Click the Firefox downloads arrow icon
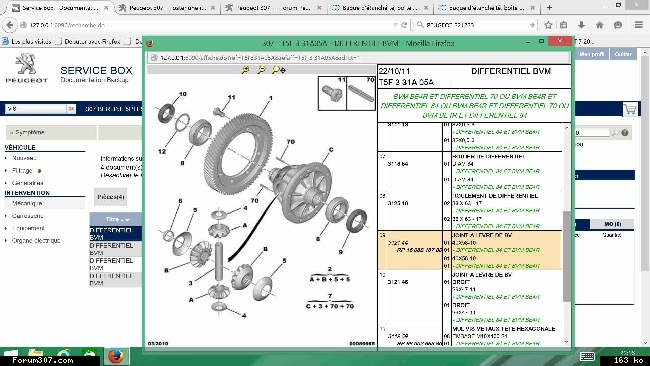The height and width of the screenshot is (366, 650). point(581,25)
